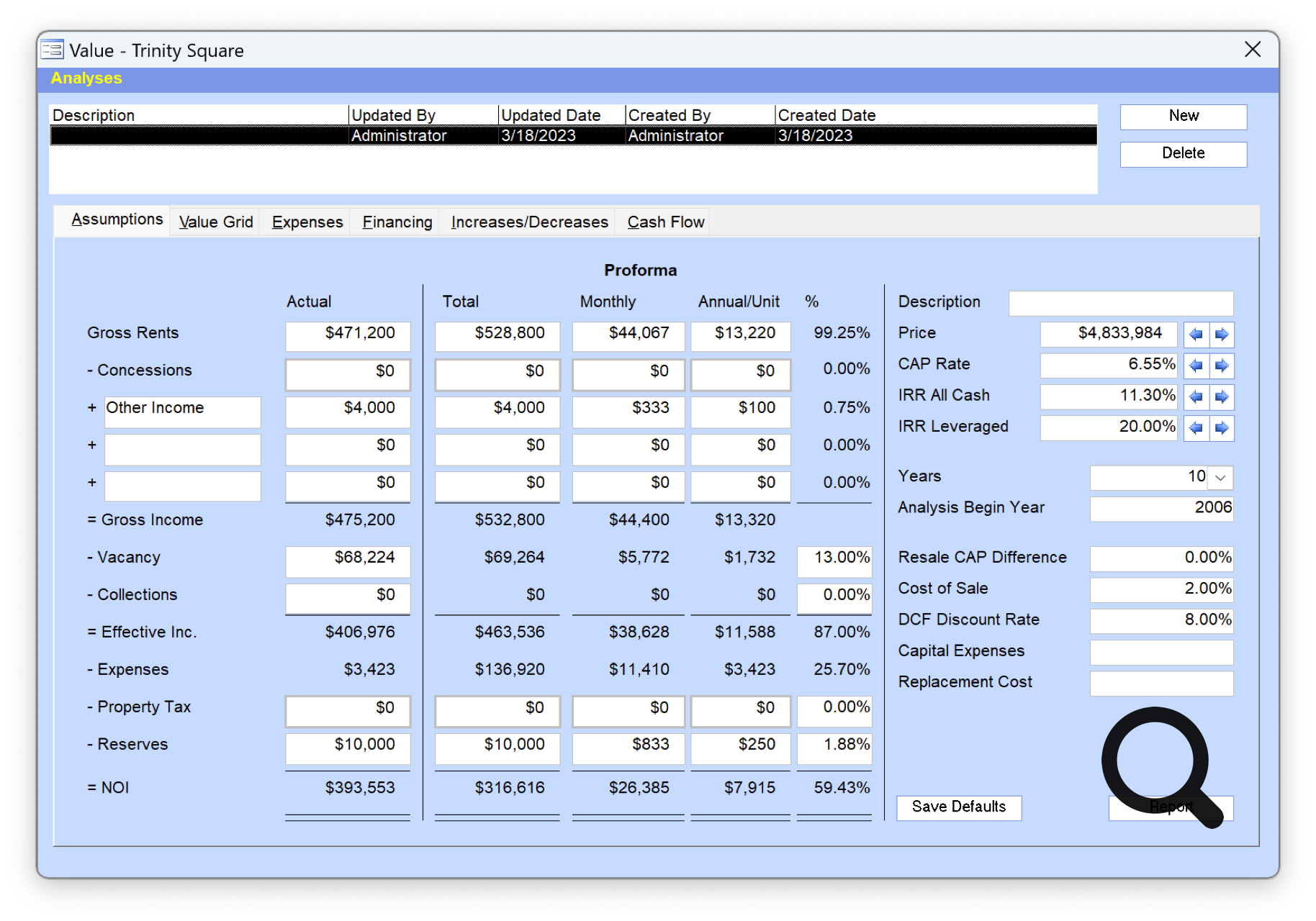Decrease IRR All Cash with the left arrow
Screen dimensions: 1316x921
pyautogui.click(x=1196, y=396)
